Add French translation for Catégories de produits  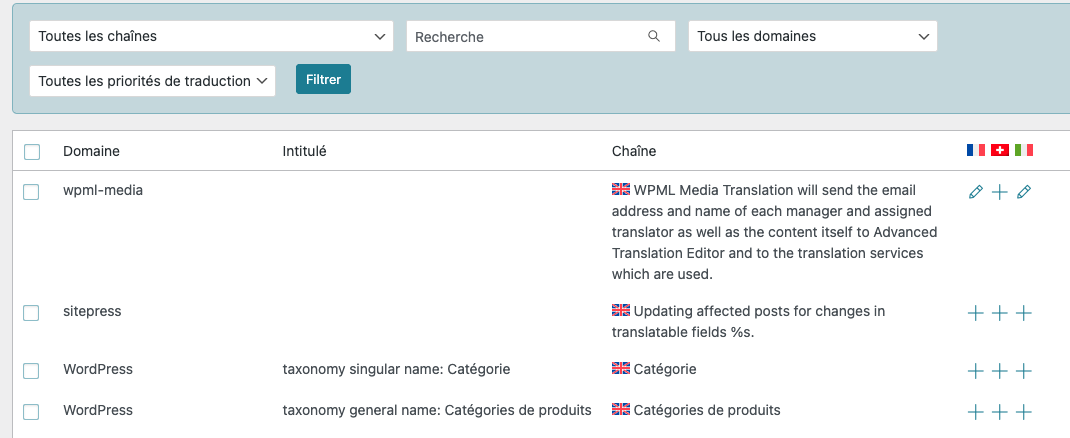(976, 412)
